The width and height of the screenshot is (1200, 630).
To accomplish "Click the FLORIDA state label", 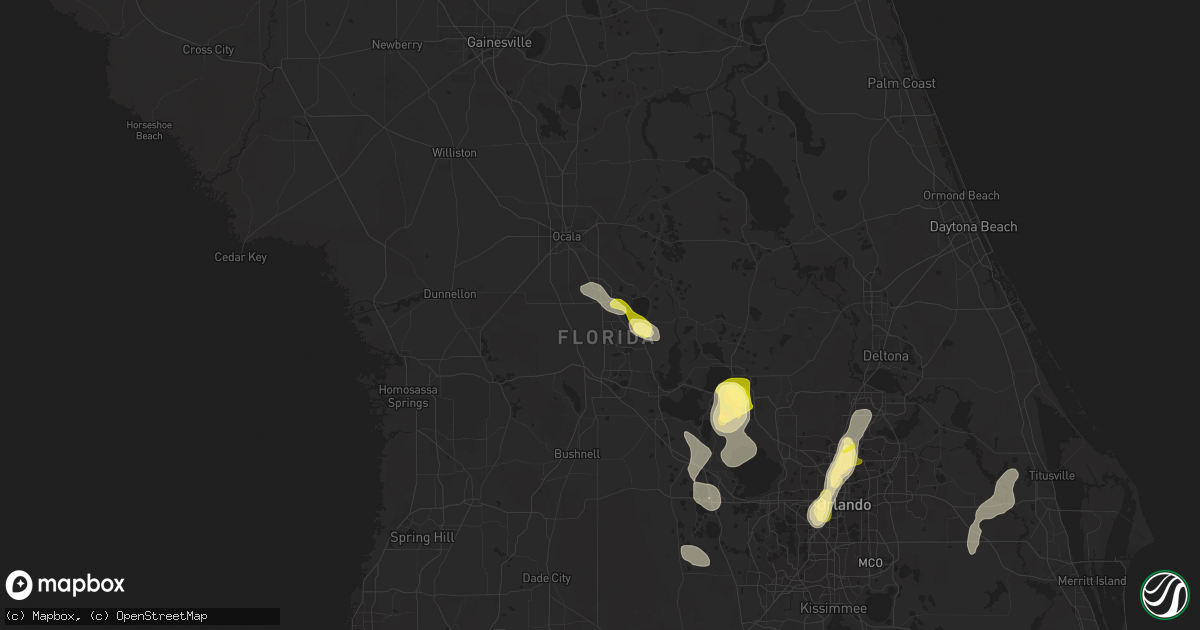I will click(x=606, y=338).
